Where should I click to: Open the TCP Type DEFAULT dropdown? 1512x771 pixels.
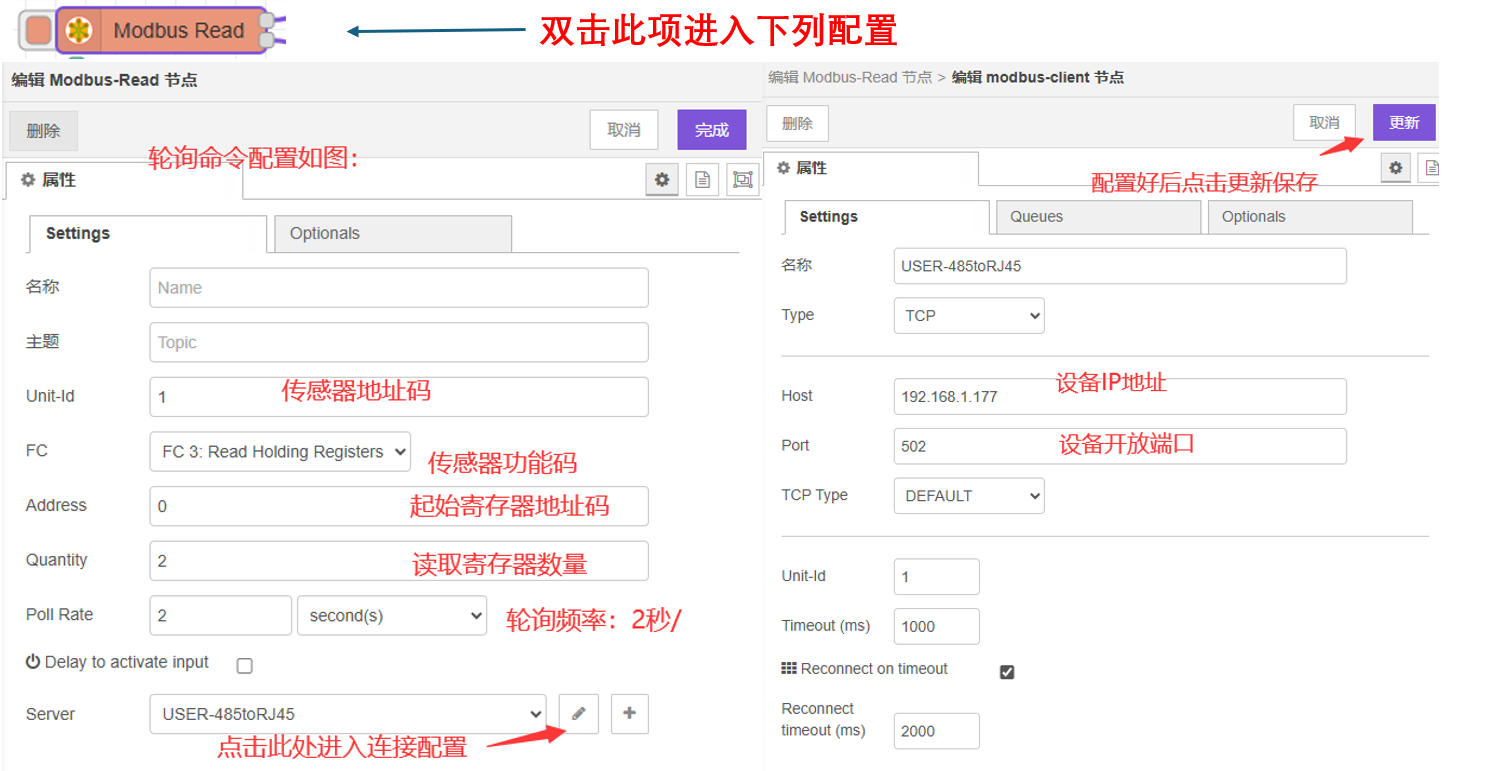(968, 496)
